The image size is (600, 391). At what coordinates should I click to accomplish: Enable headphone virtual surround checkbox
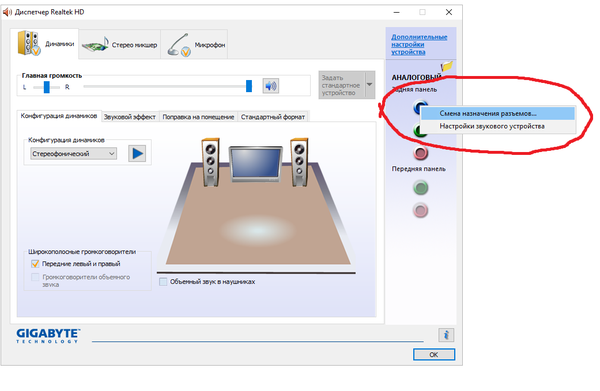[x=163, y=282]
